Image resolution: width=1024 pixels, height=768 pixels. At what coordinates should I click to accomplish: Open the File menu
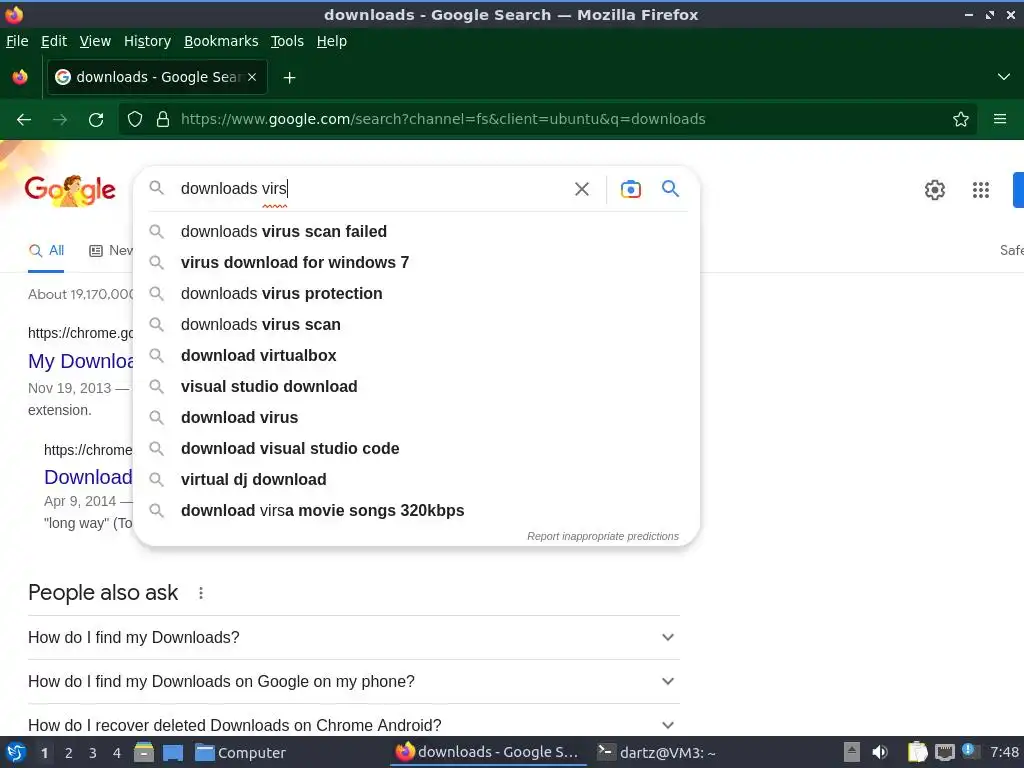(17, 41)
